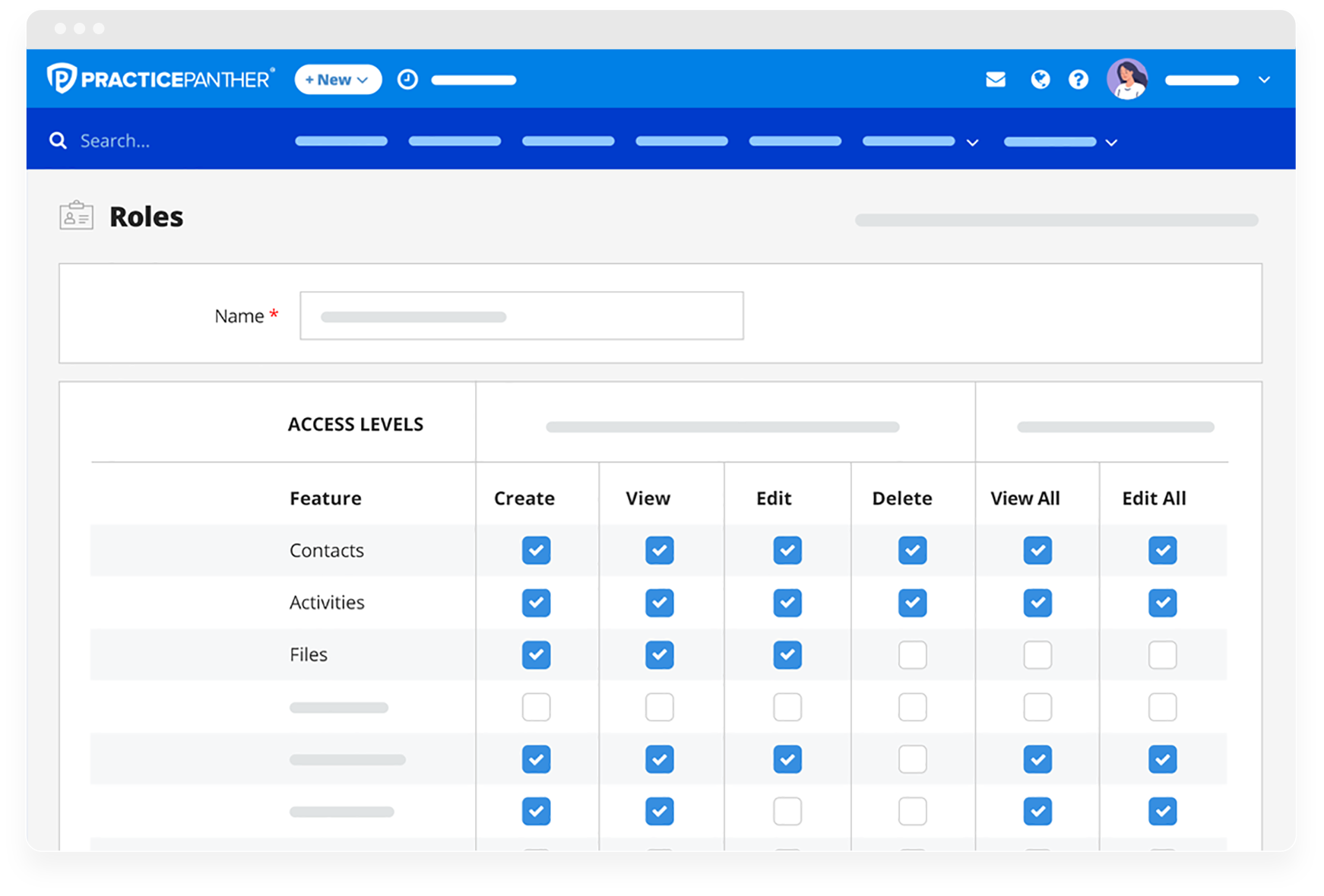The image size is (1324, 896).
Task: Open the rightmost navigation bar dropdown chevron
Action: [x=1112, y=143]
